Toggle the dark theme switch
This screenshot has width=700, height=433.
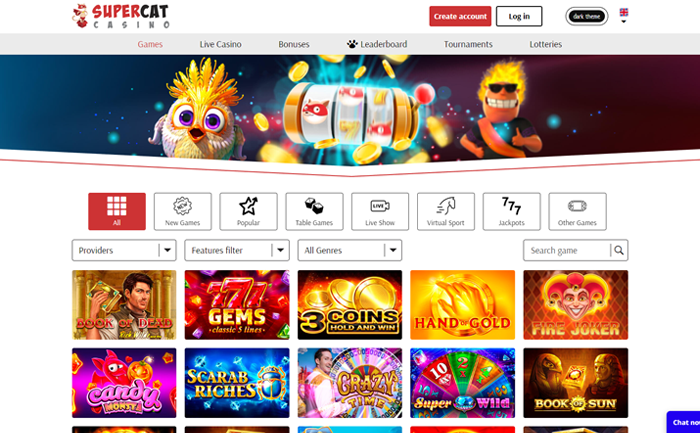click(587, 17)
